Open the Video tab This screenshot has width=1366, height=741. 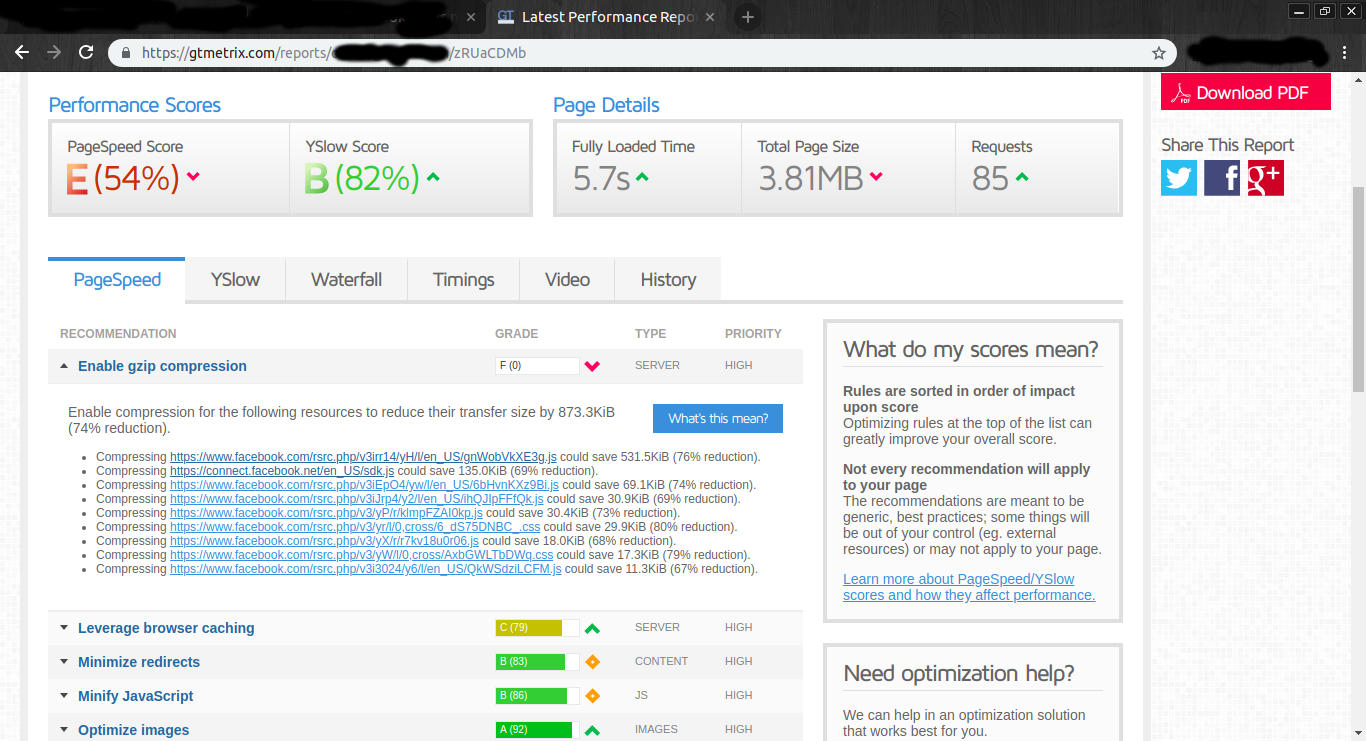pos(567,280)
